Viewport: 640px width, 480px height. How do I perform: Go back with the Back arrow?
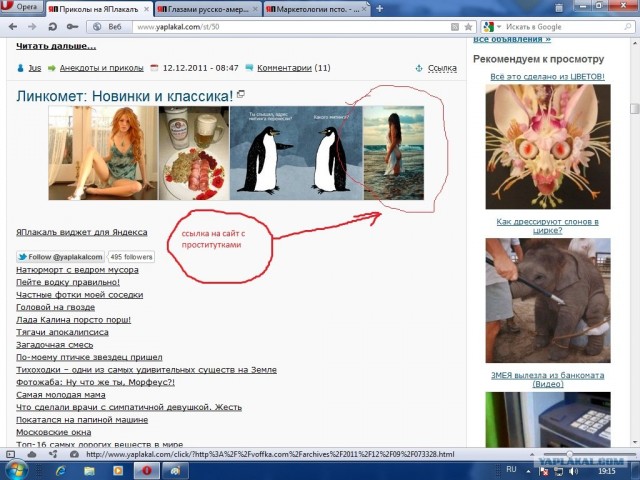point(13,27)
